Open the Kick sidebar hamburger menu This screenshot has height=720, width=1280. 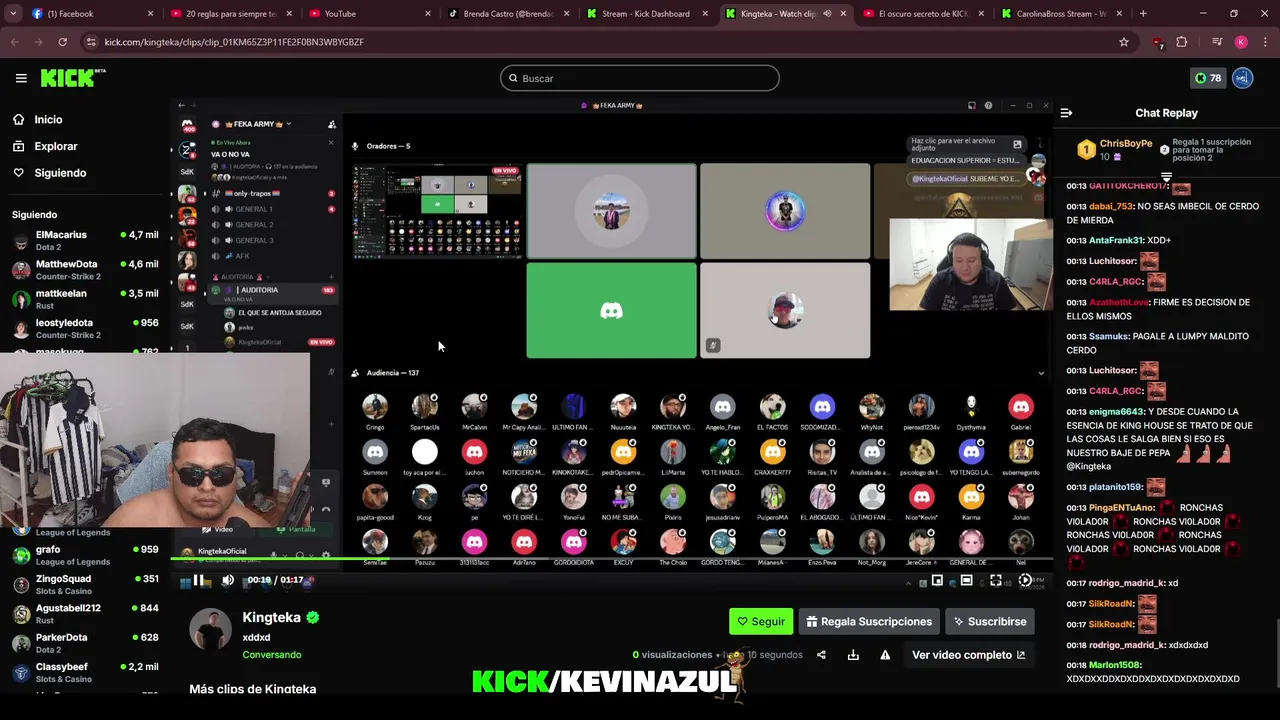(x=21, y=78)
